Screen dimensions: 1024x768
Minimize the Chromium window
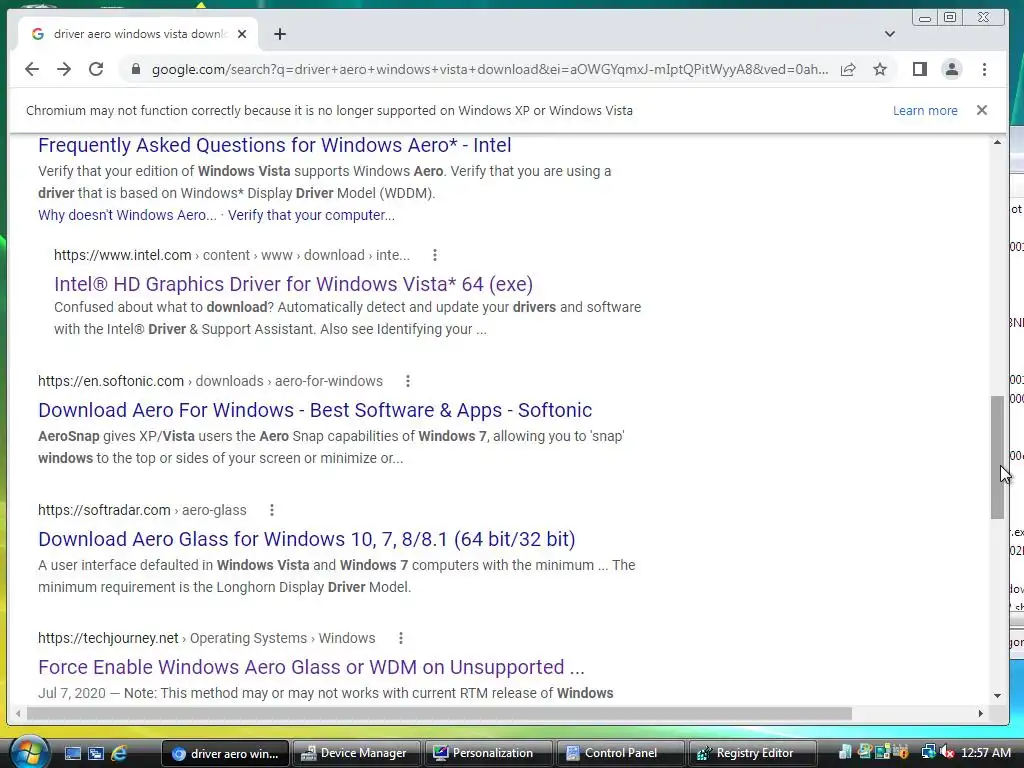point(925,18)
